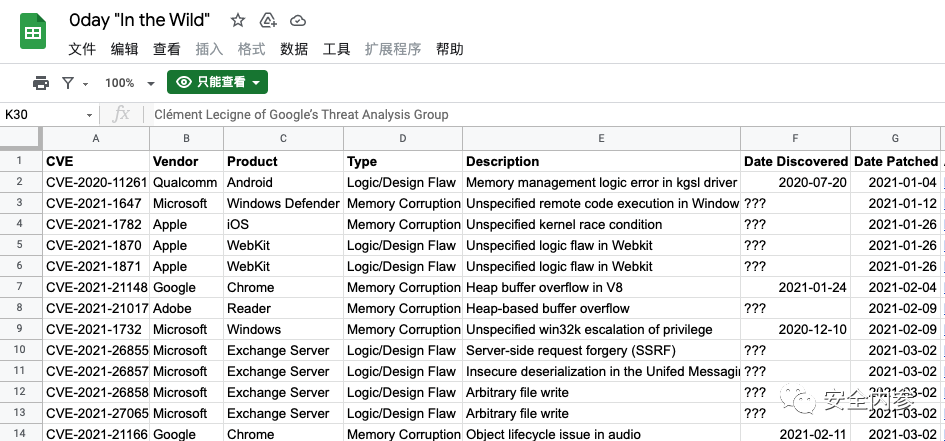Select cell CVE-2021-21148
Image resolution: width=945 pixels, height=441 pixels.
[x=96, y=287]
